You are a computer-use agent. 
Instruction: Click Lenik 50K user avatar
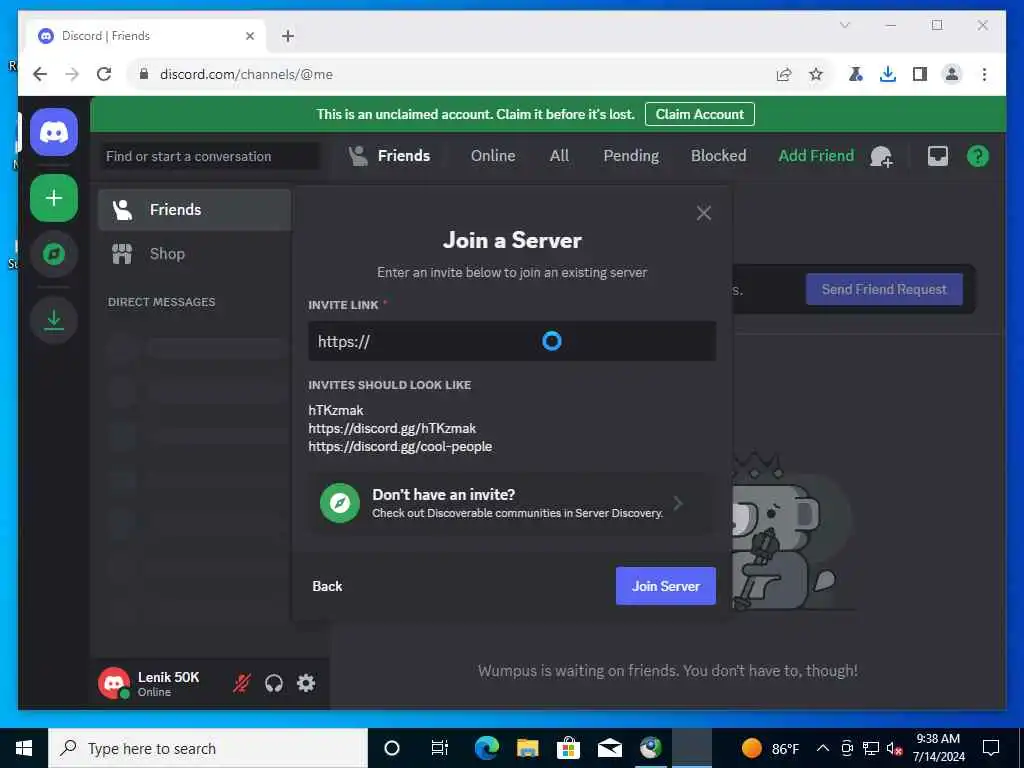tap(114, 683)
